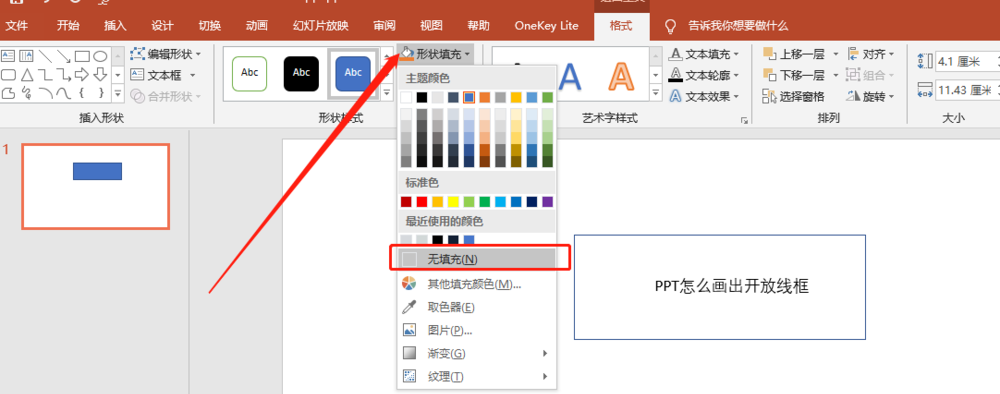Switch to the Slide Show (幻灯片放映) tab
The image size is (1000, 394).
pyautogui.click(x=321, y=26)
